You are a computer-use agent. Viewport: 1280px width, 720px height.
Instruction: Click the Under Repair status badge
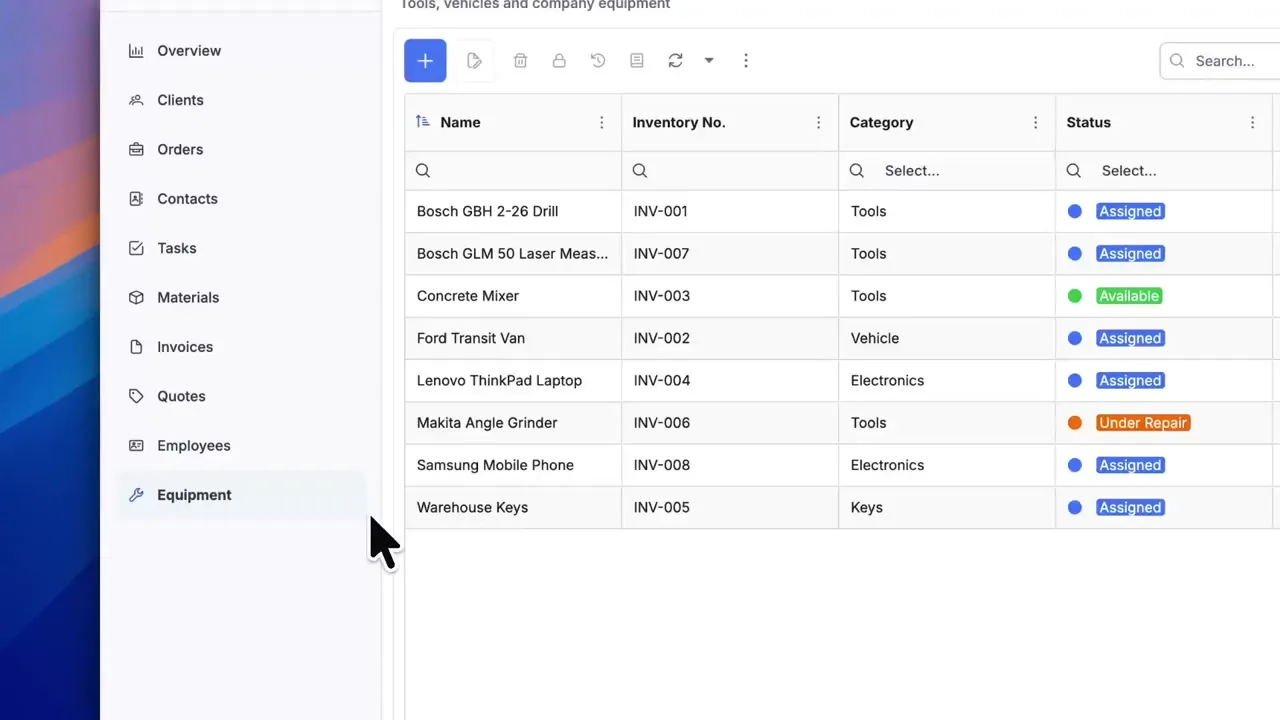point(1142,423)
